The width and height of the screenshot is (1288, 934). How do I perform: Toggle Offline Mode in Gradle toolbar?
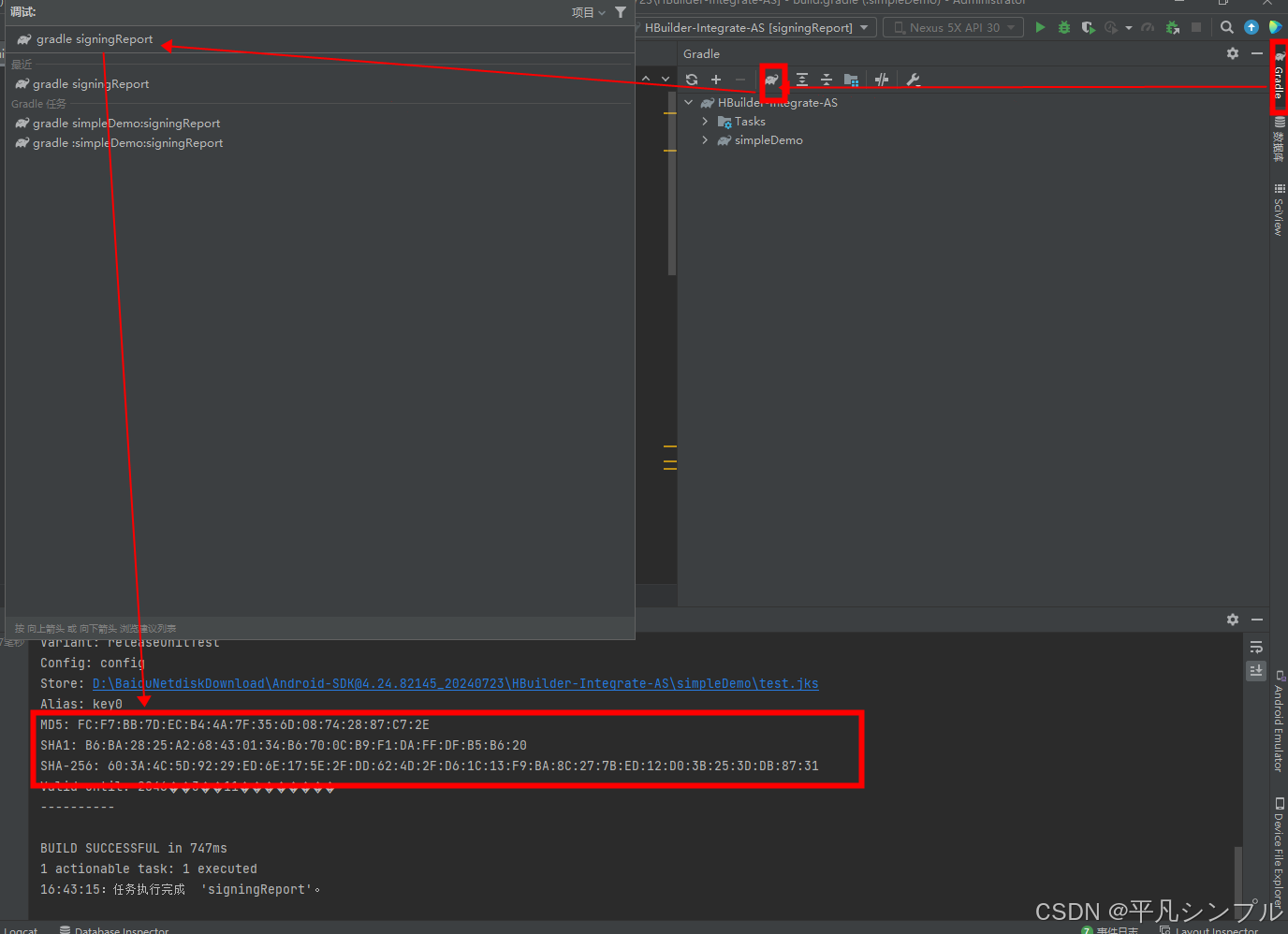click(882, 80)
